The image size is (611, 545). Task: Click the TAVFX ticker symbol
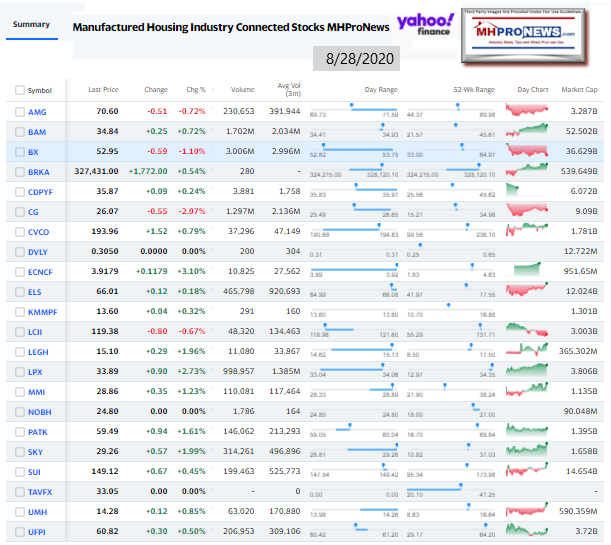pyautogui.click(x=41, y=490)
